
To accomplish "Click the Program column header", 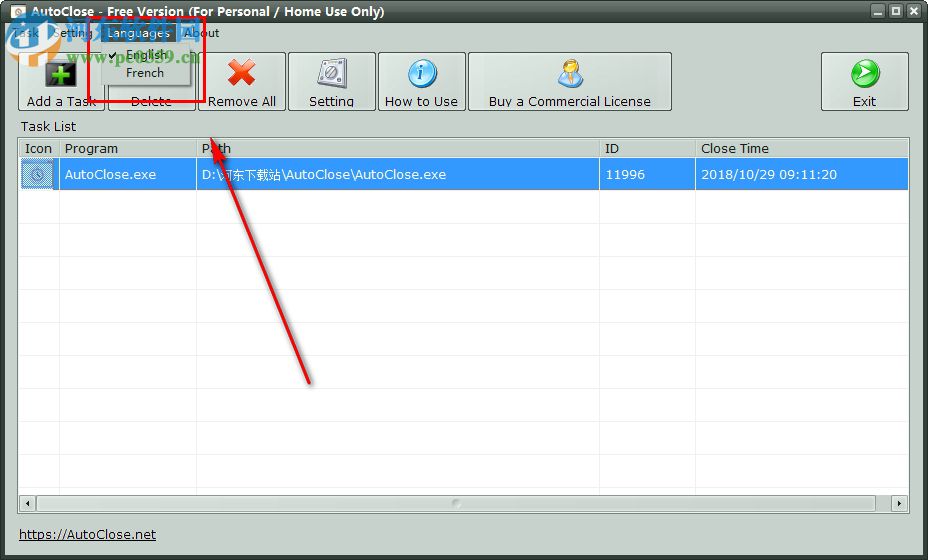I will [x=128, y=149].
